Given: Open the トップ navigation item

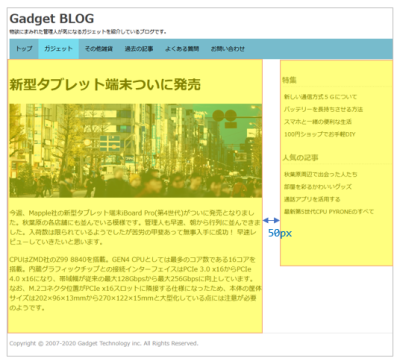Looking at the screenshot, I should click(24, 49).
